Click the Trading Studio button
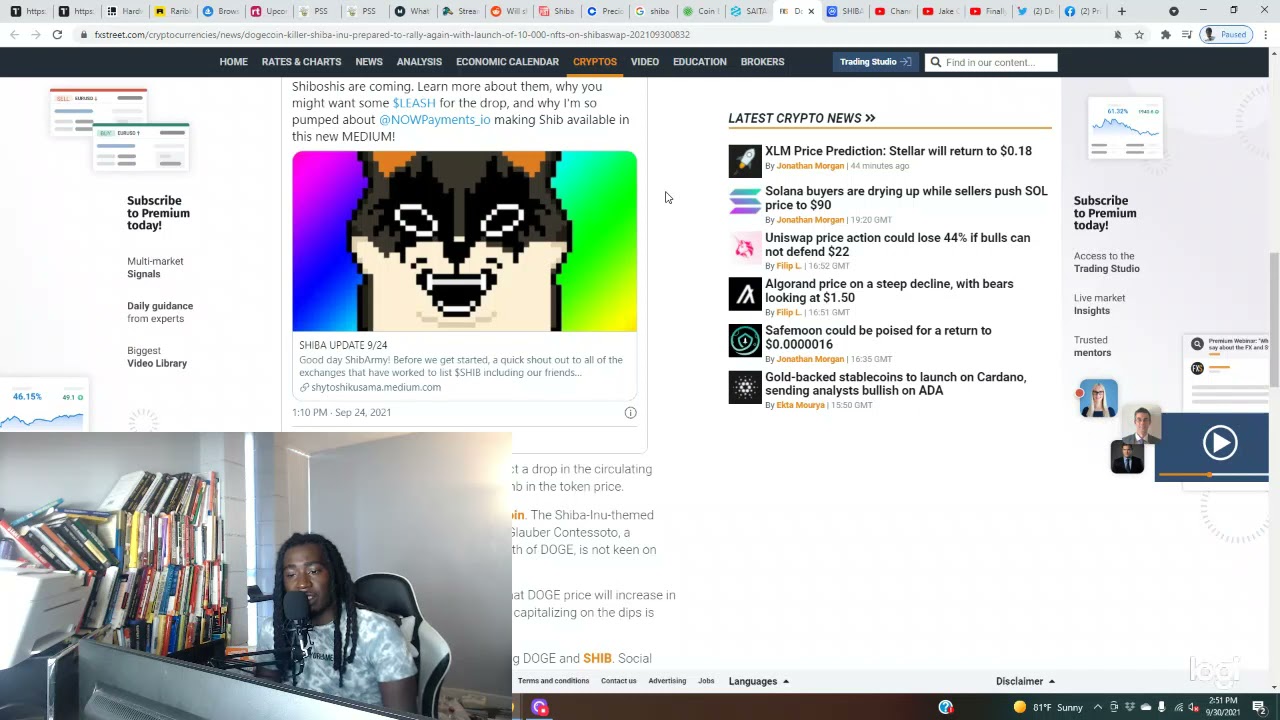 coord(875,62)
